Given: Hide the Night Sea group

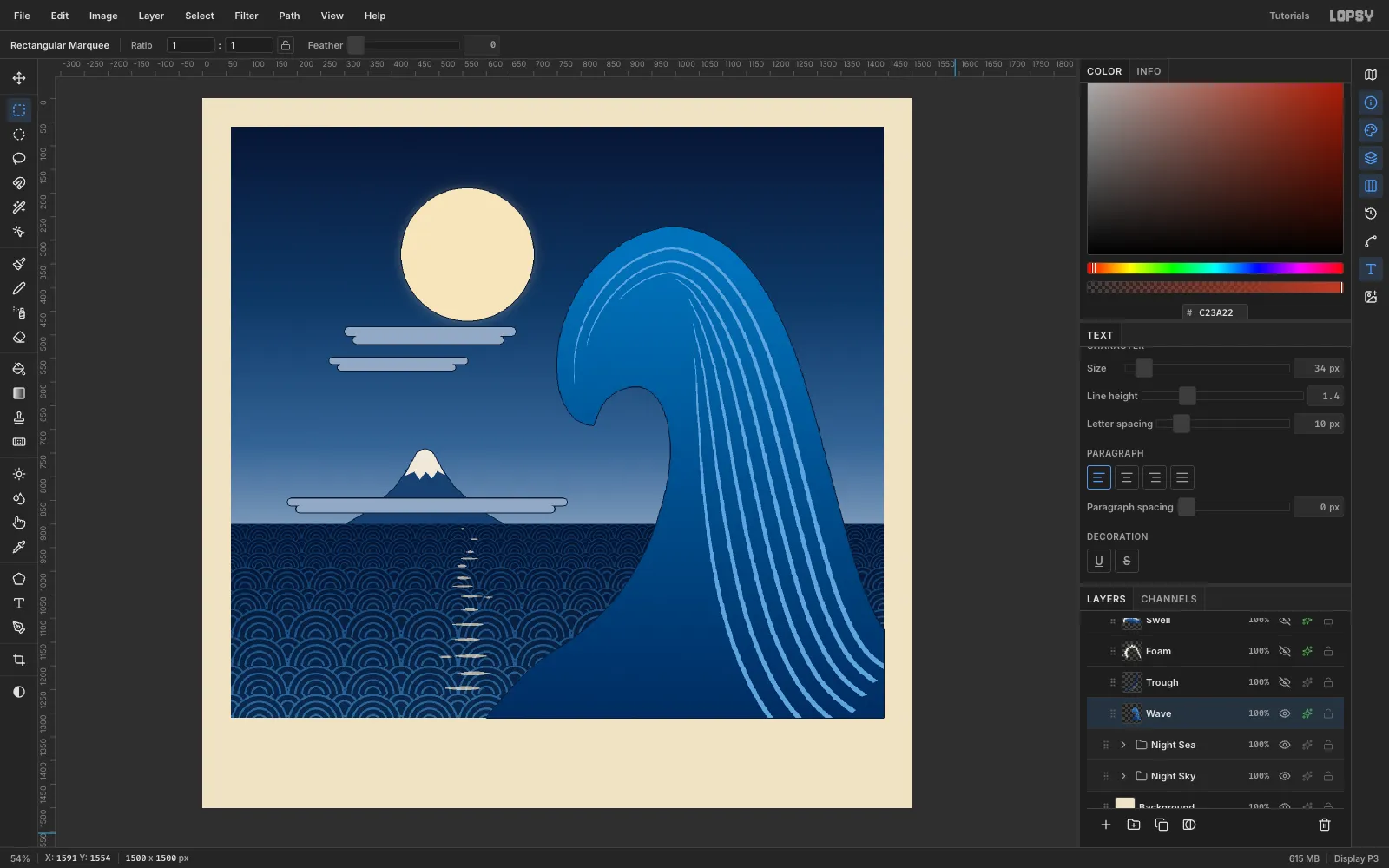Looking at the screenshot, I should [1285, 745].
